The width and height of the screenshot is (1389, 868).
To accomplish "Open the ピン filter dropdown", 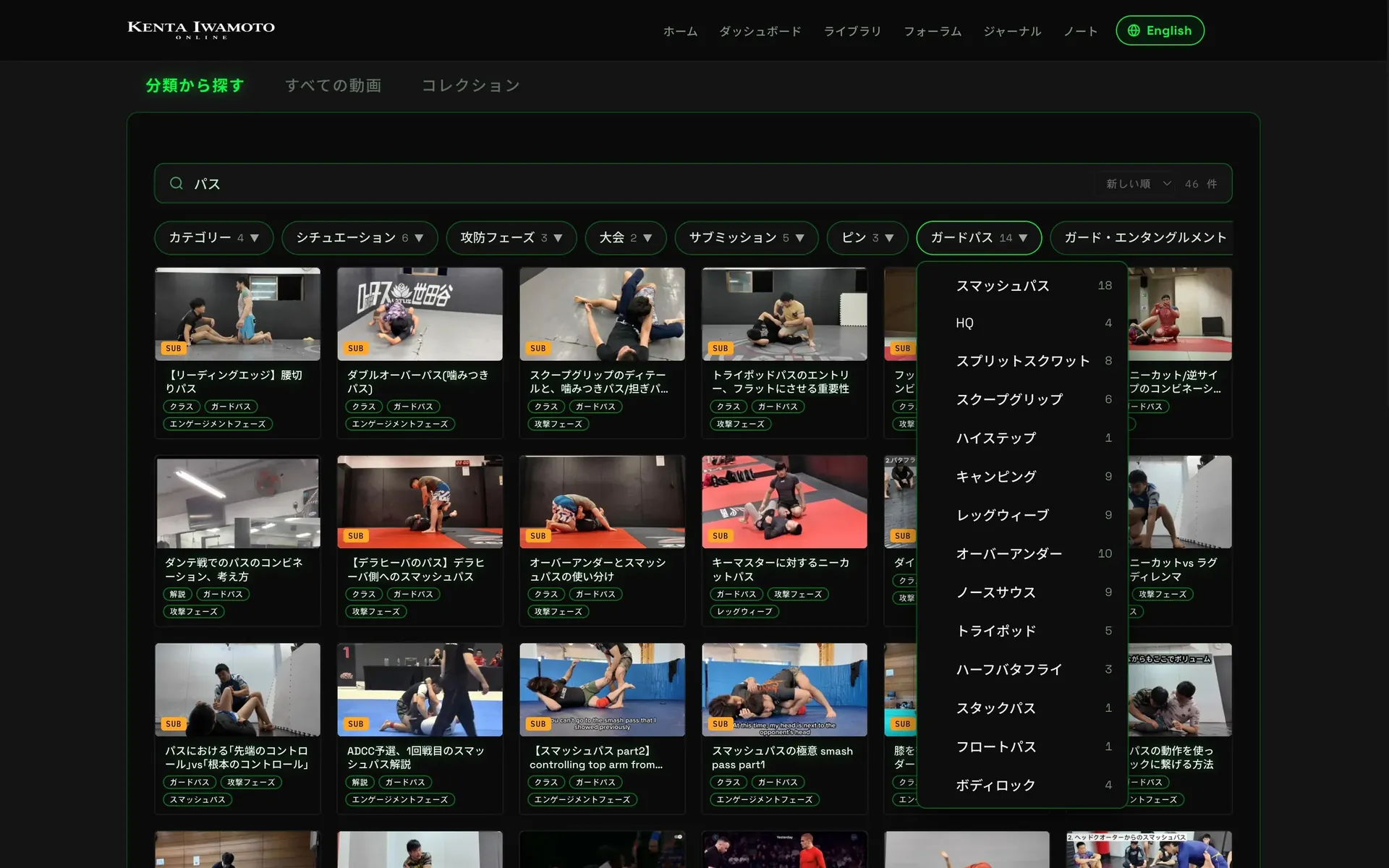I will (867, 238).
